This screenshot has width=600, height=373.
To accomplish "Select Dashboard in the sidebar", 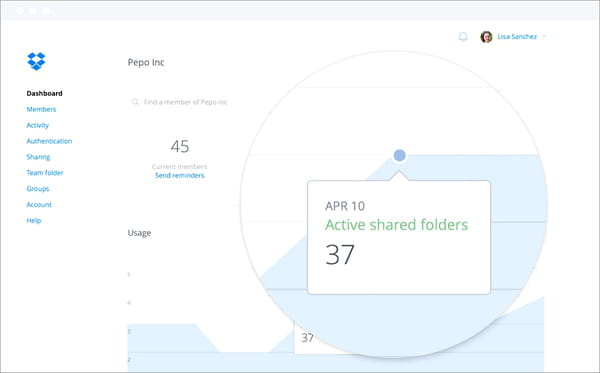I will (x=44, y=93).
